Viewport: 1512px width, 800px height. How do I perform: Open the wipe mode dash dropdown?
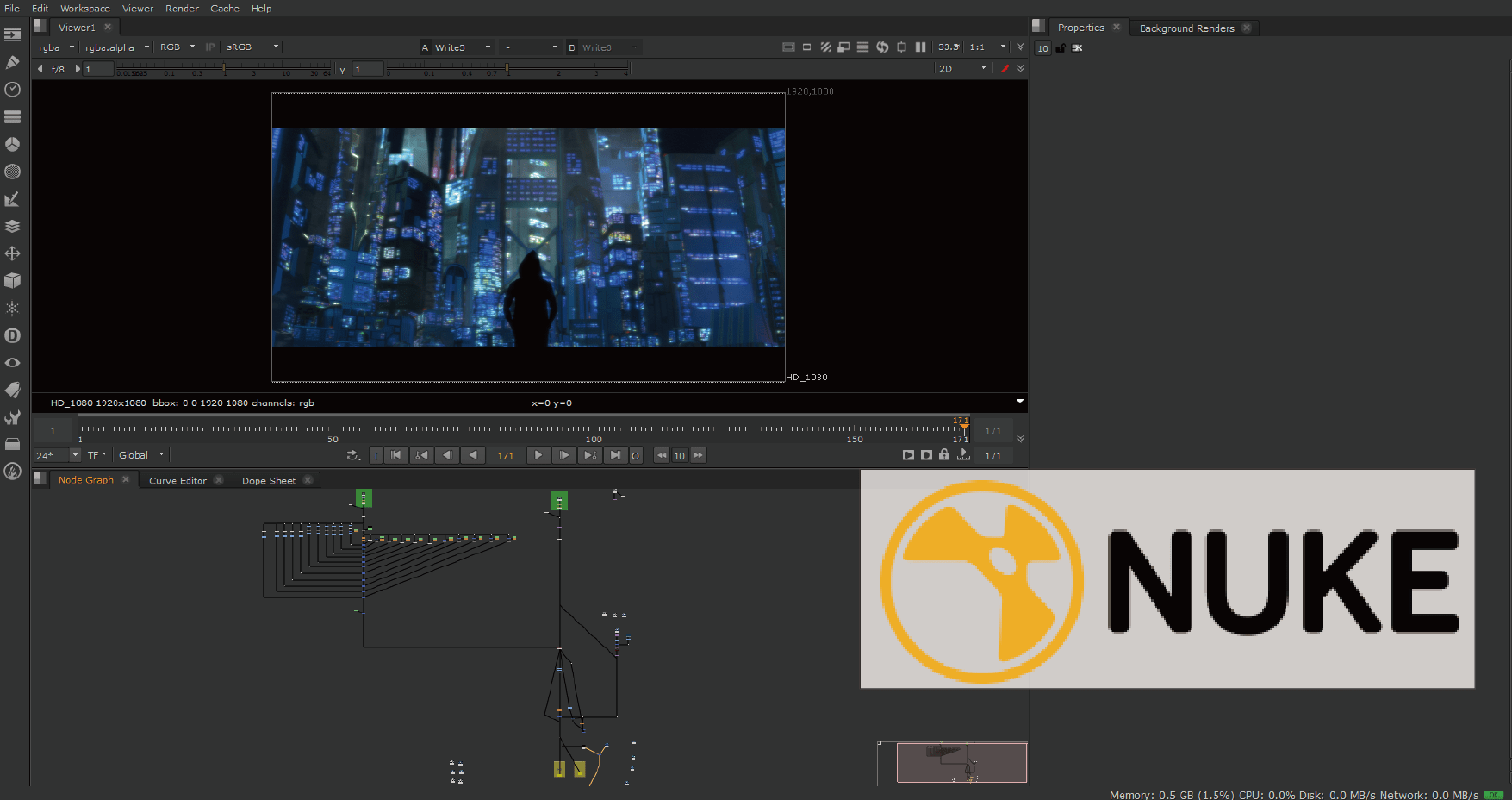point(532,47)
